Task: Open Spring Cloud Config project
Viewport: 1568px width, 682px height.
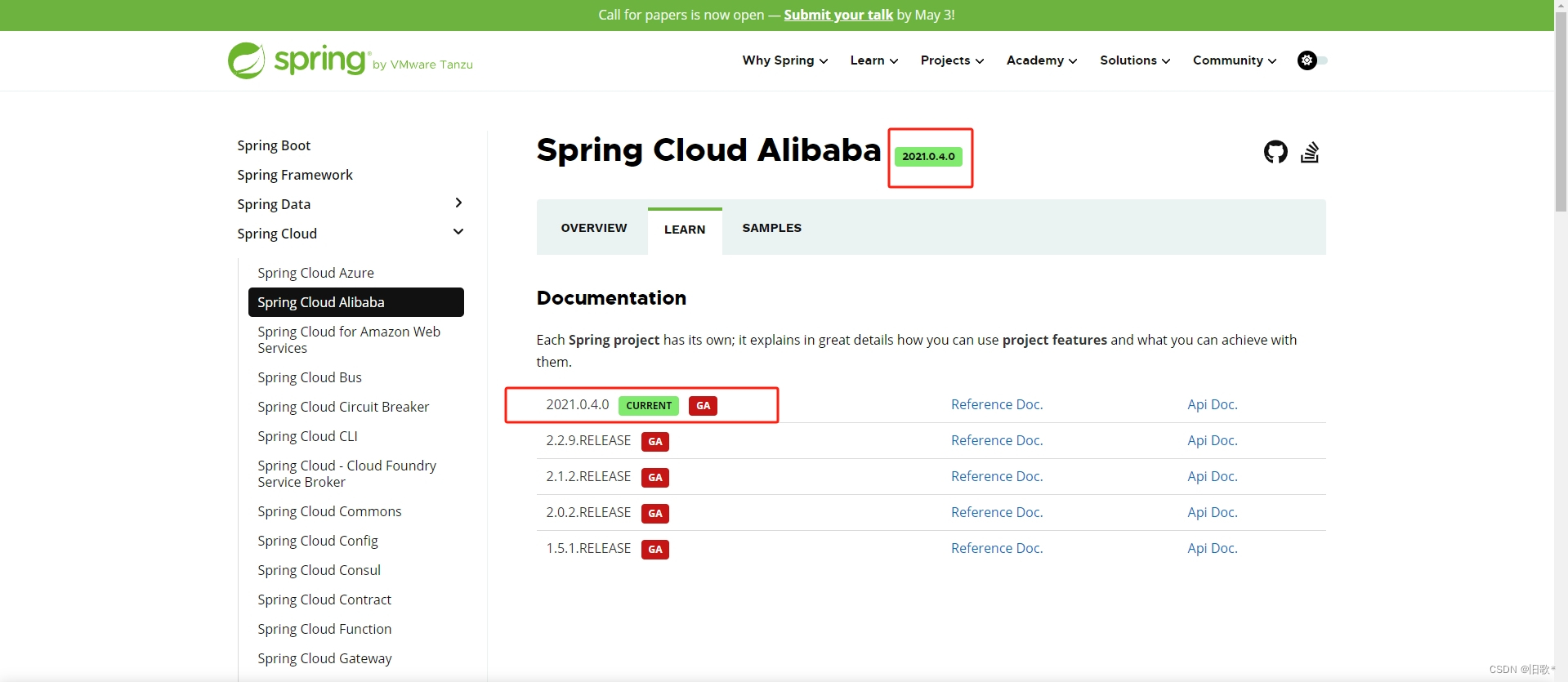Action: [x=318, y=541]
